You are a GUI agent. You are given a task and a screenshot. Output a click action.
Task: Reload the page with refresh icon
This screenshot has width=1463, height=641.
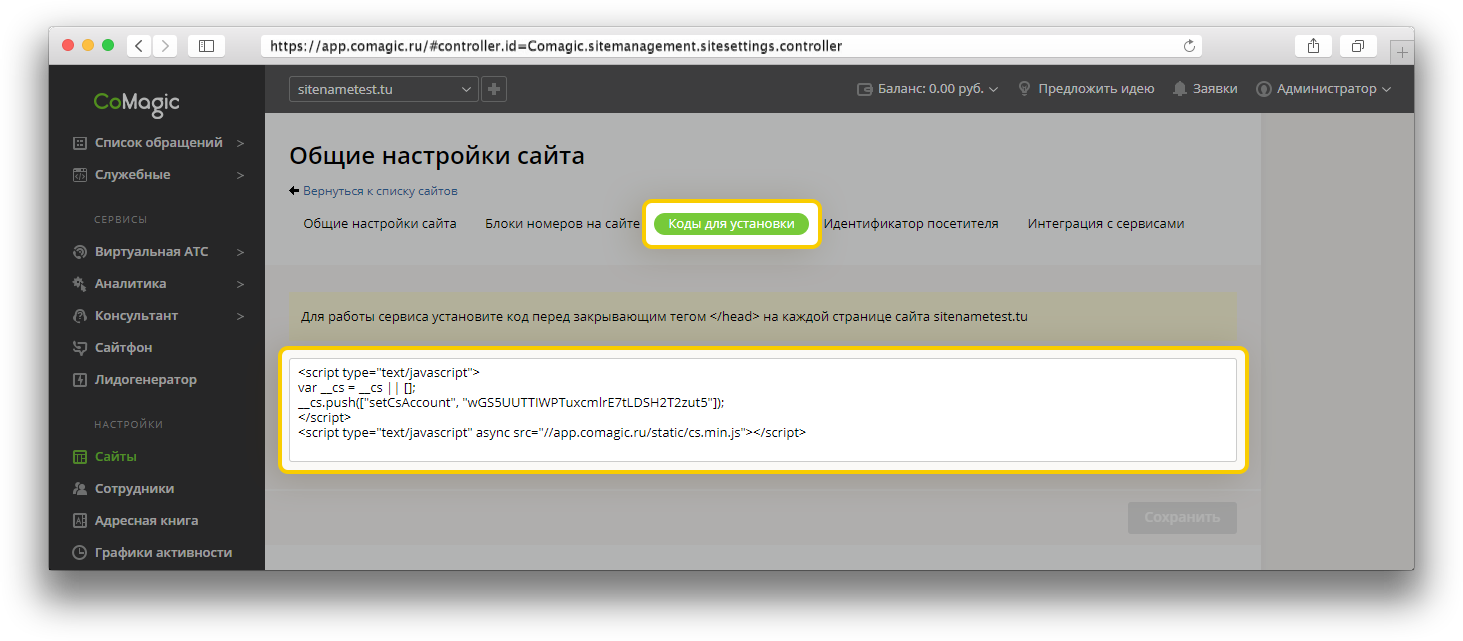1189,46
